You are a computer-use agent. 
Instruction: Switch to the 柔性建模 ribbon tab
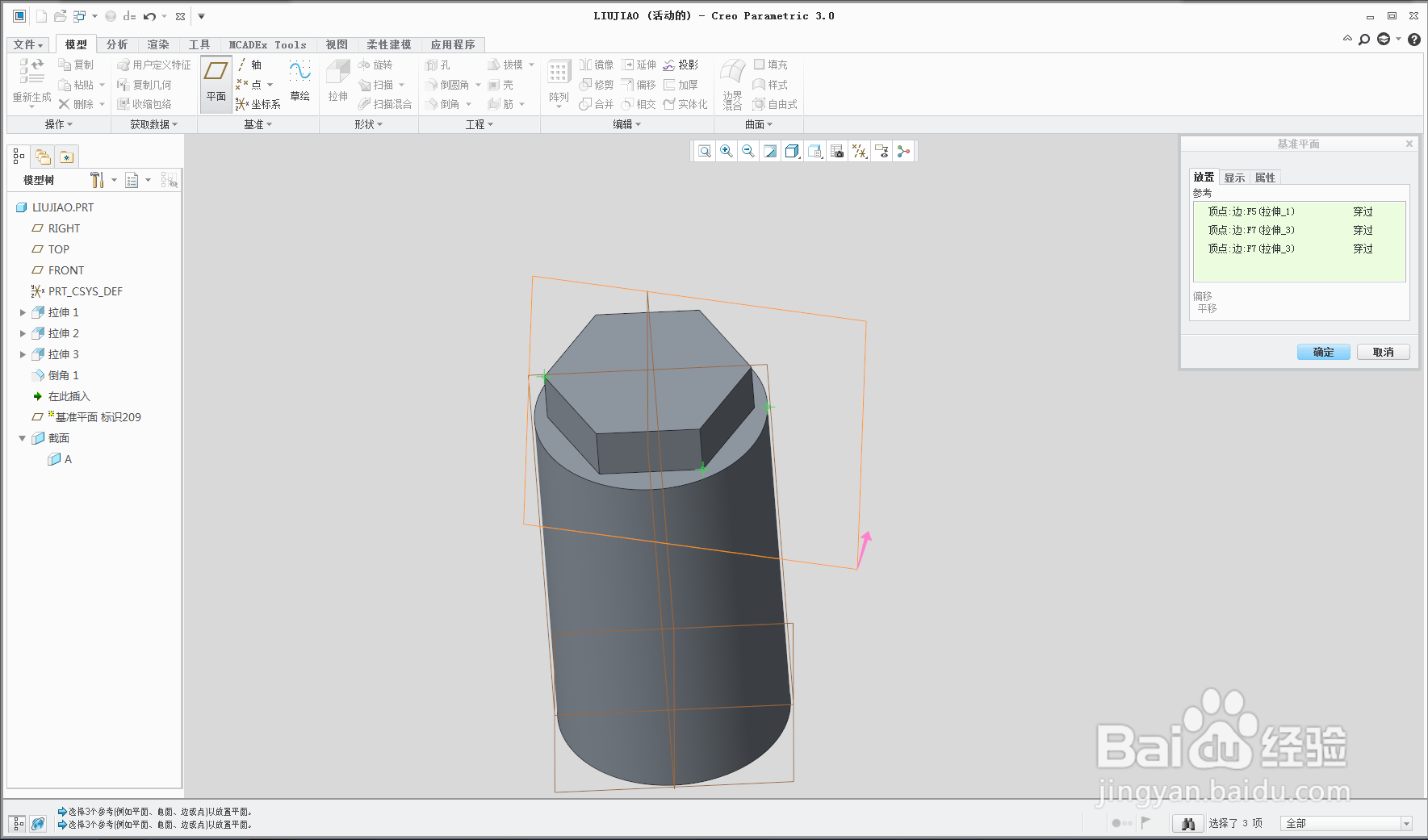pyautogui.click(x=389, y=45)
